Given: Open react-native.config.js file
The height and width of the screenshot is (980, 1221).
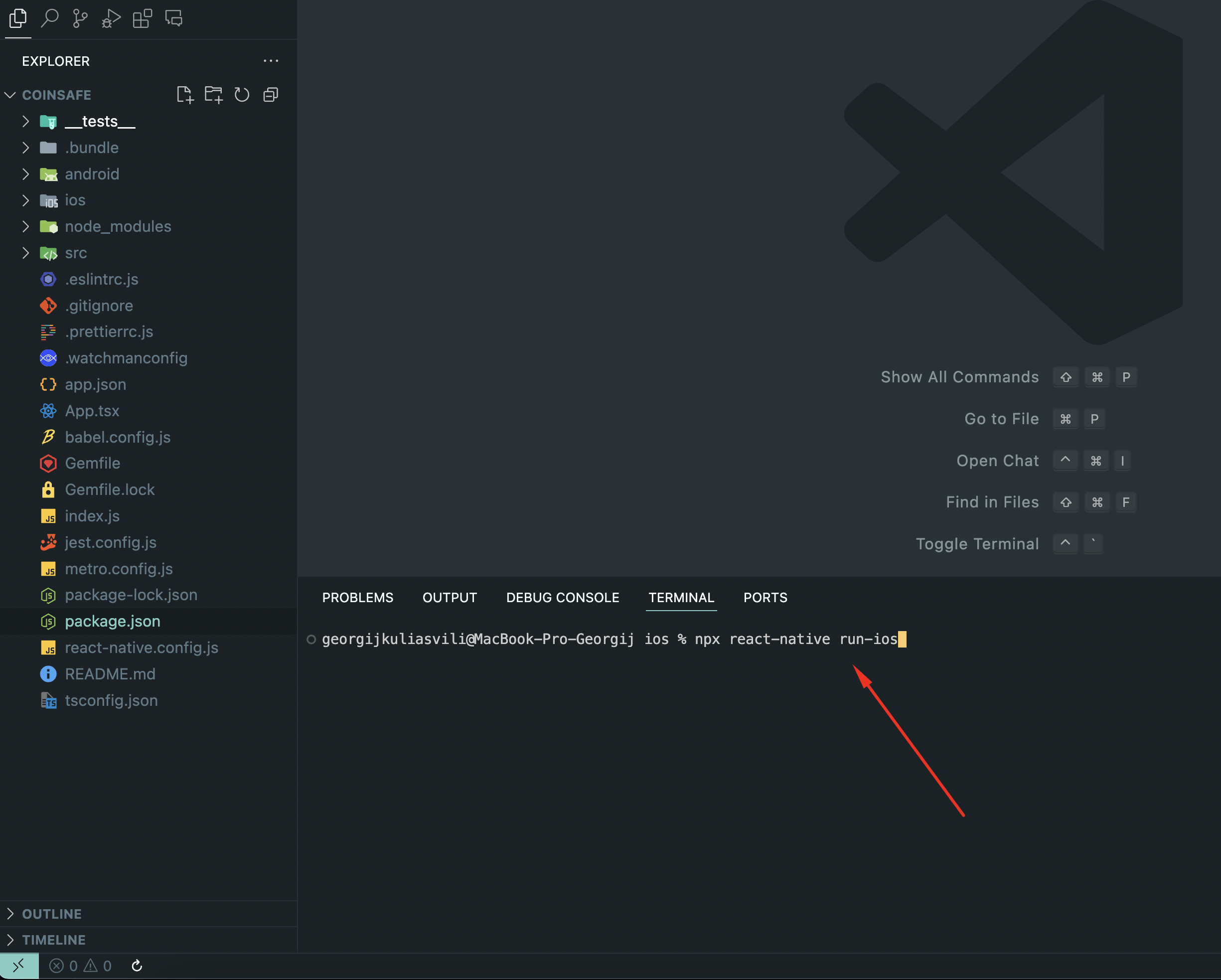Looking at the screenshot, I should point(149,648).
